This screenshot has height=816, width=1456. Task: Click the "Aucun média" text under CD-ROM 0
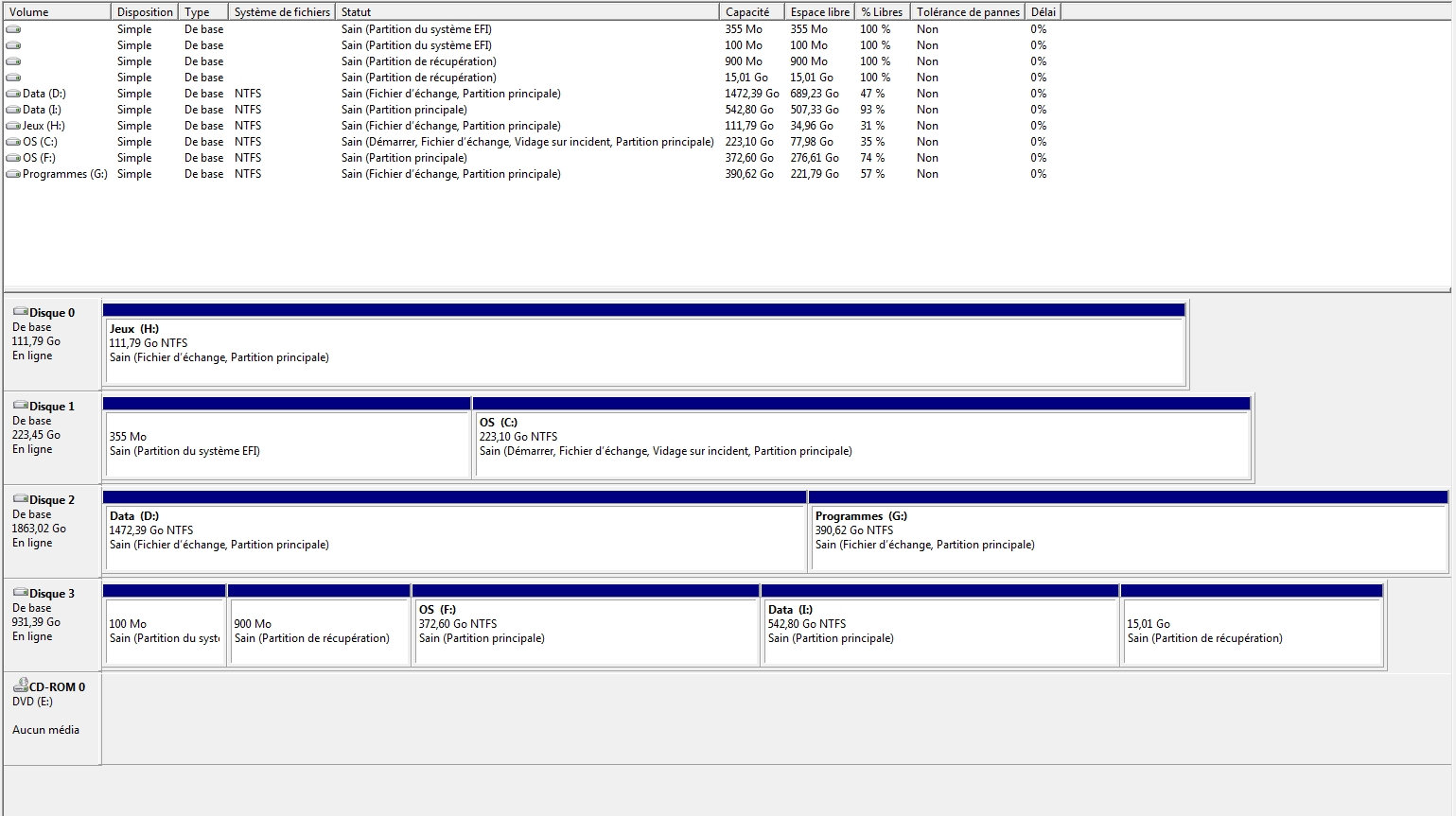[x=45, y=730]
